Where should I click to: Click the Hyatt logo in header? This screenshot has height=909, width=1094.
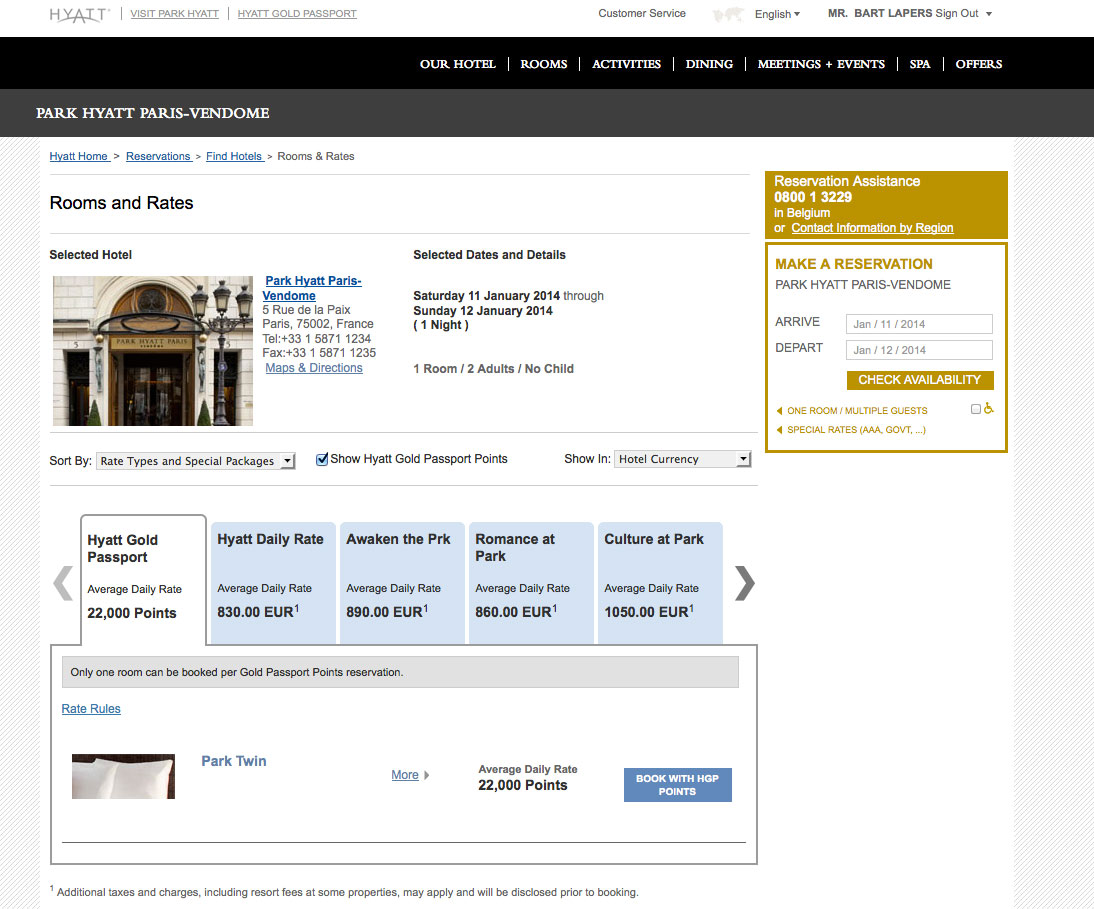tap(80, 14)
